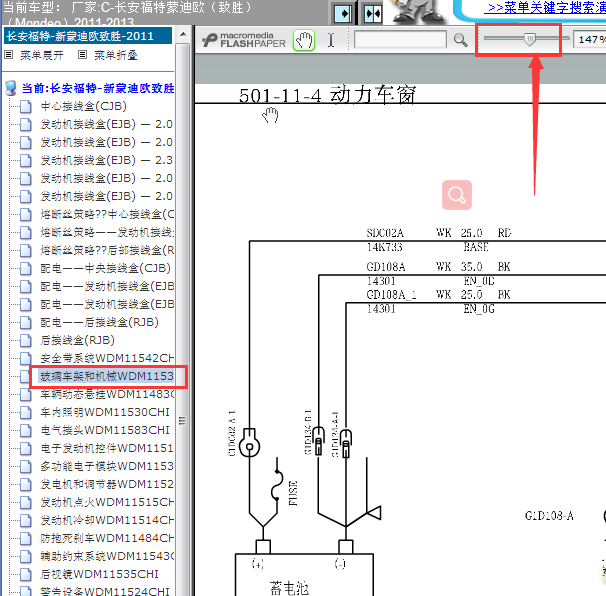Open 电子发动机控件WDM1151 entry
The image size is (606, 596).
pyautogui.click(x=107, y=448)
